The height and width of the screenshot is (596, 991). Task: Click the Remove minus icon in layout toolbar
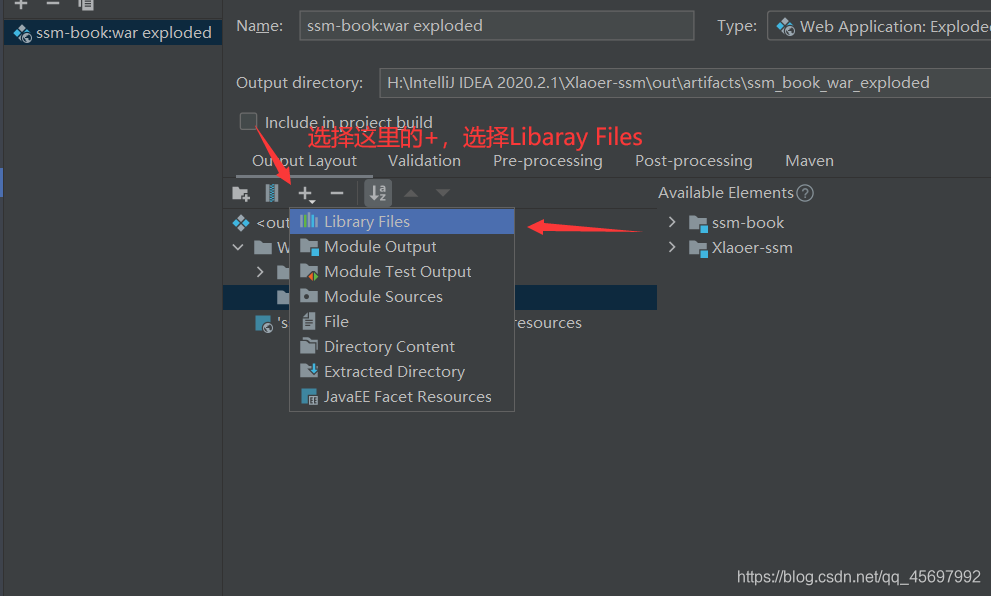tap(337, 193)
